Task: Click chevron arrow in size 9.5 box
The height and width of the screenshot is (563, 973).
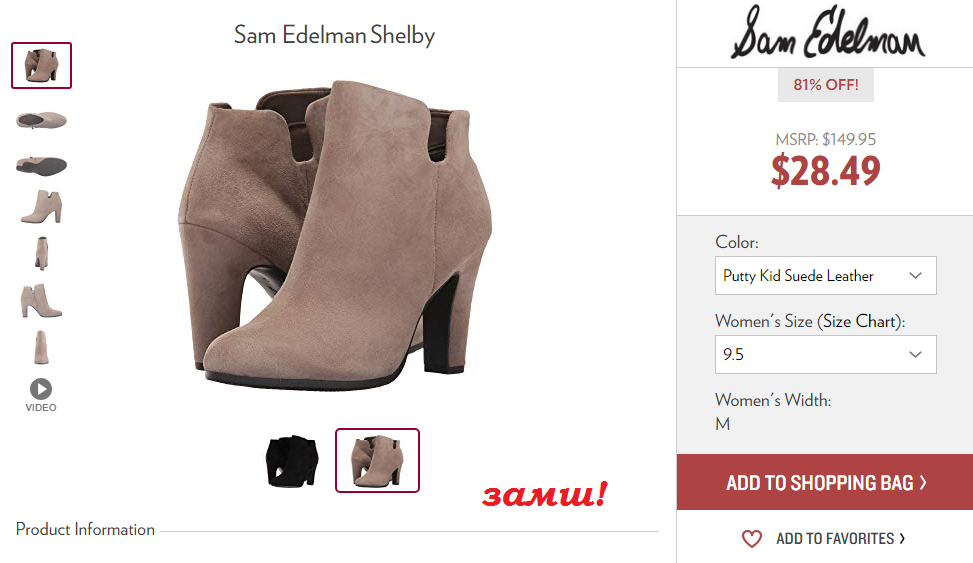Action: point(915,354)
